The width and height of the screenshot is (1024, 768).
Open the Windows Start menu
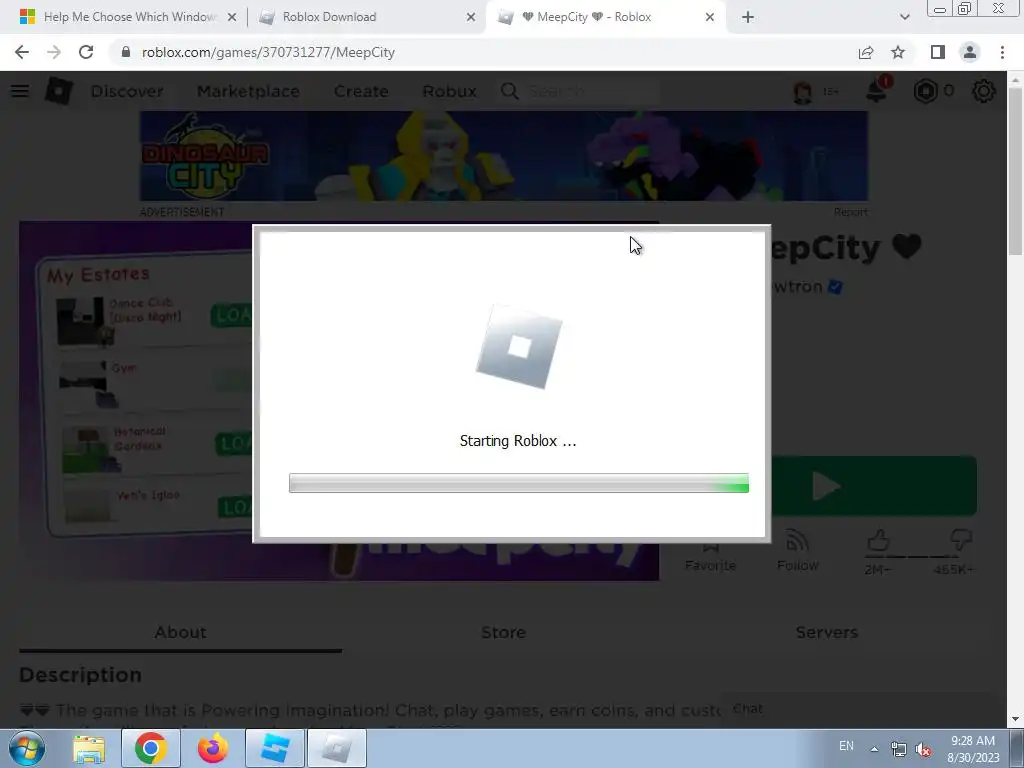coord(27,748)
